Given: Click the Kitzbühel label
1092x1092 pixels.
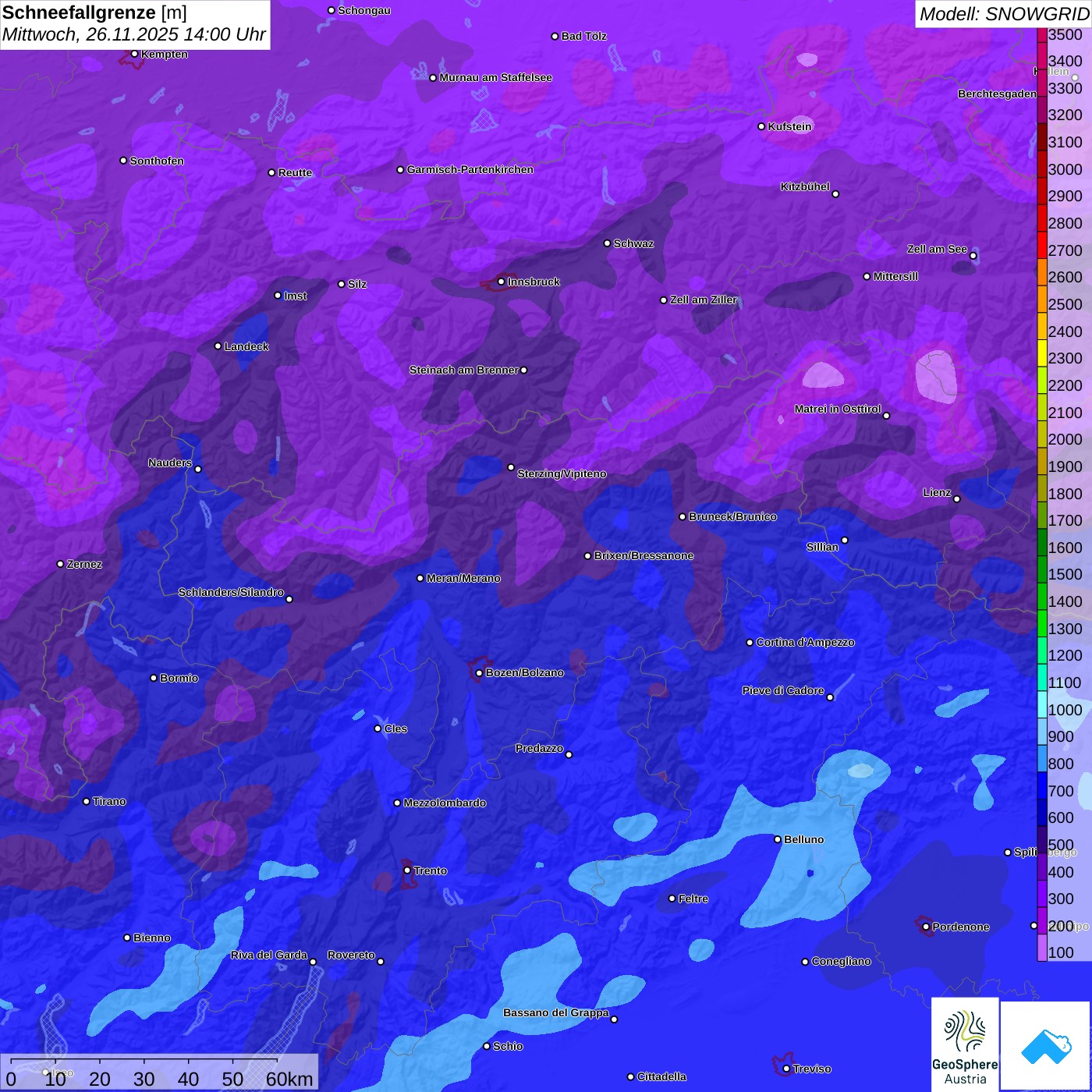Looking at the screenshot, I should pyautogui.click(x=805, y=187).
